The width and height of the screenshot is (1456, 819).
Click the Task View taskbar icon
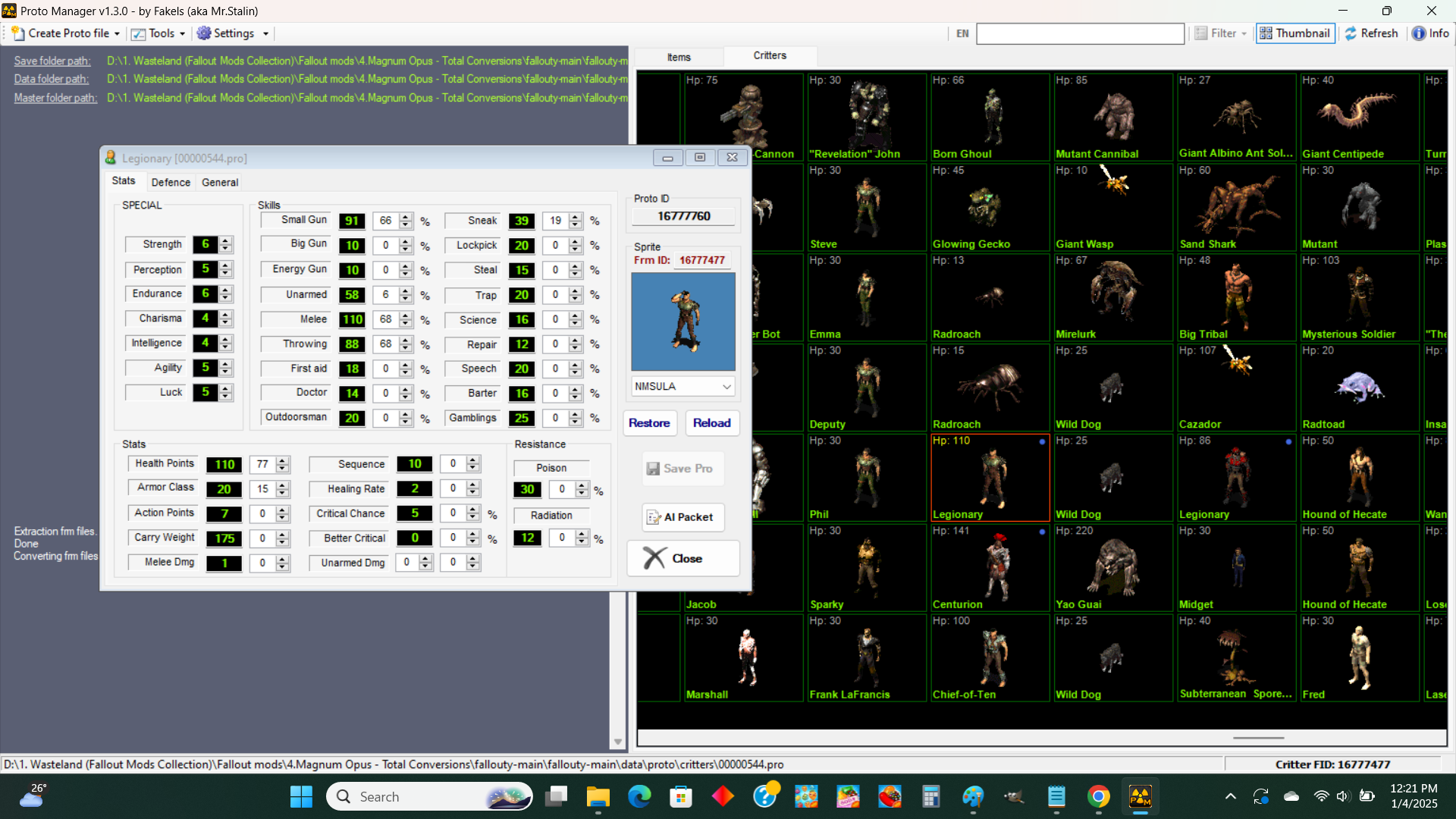point(557,796)
